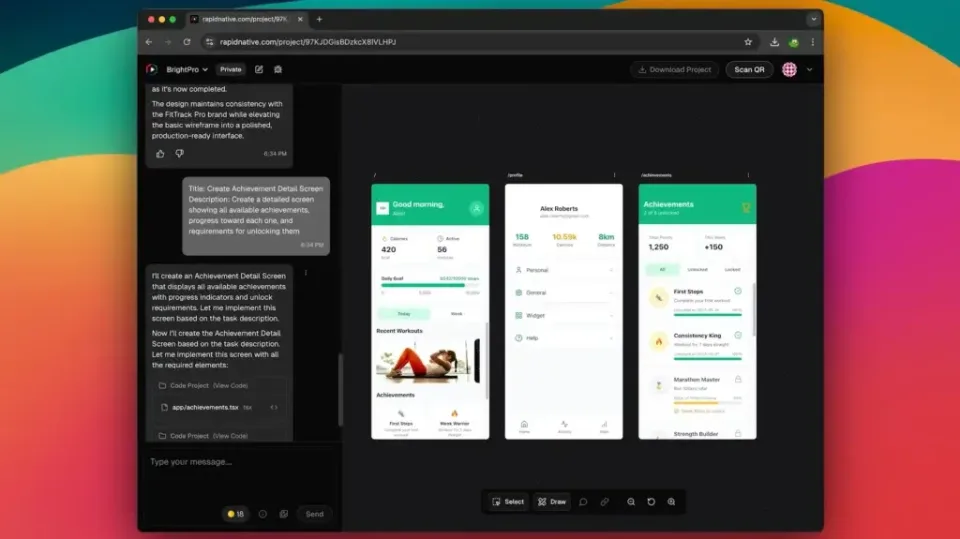Screen dimensions: 960x539
Task: Click Activity in profile bottom navigation
Action: point(564,427)
